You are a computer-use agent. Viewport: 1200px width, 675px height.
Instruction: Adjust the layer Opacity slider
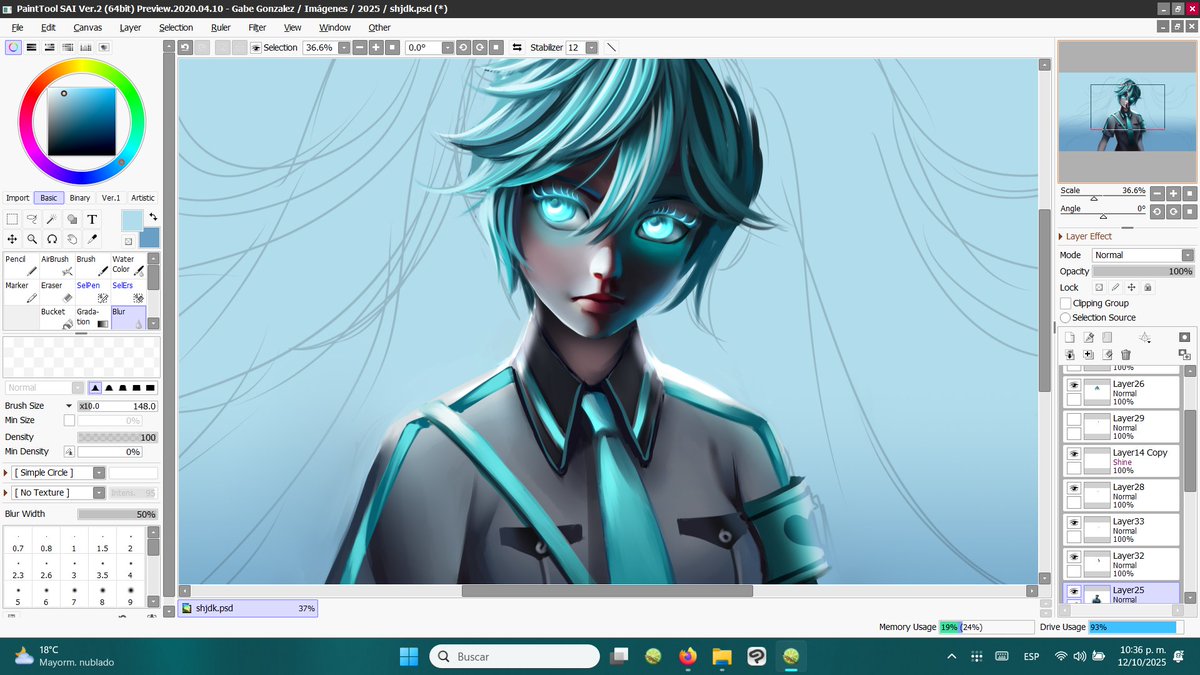(1143, 271)
